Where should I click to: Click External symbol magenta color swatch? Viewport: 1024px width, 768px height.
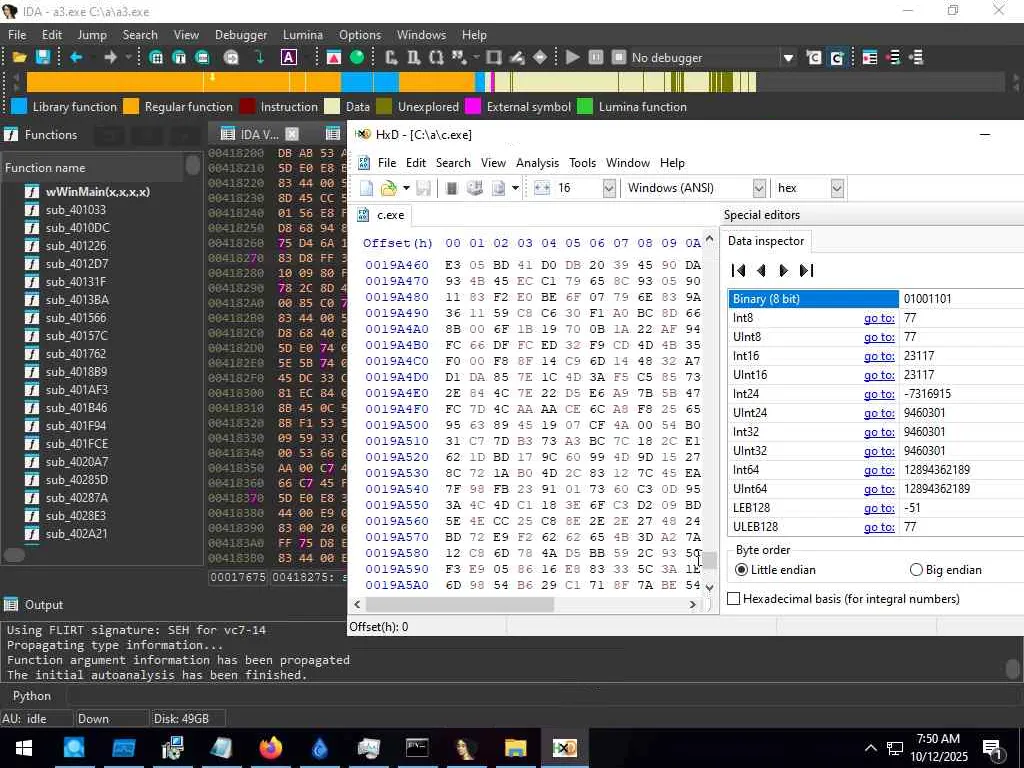click(x=473, y=106)
